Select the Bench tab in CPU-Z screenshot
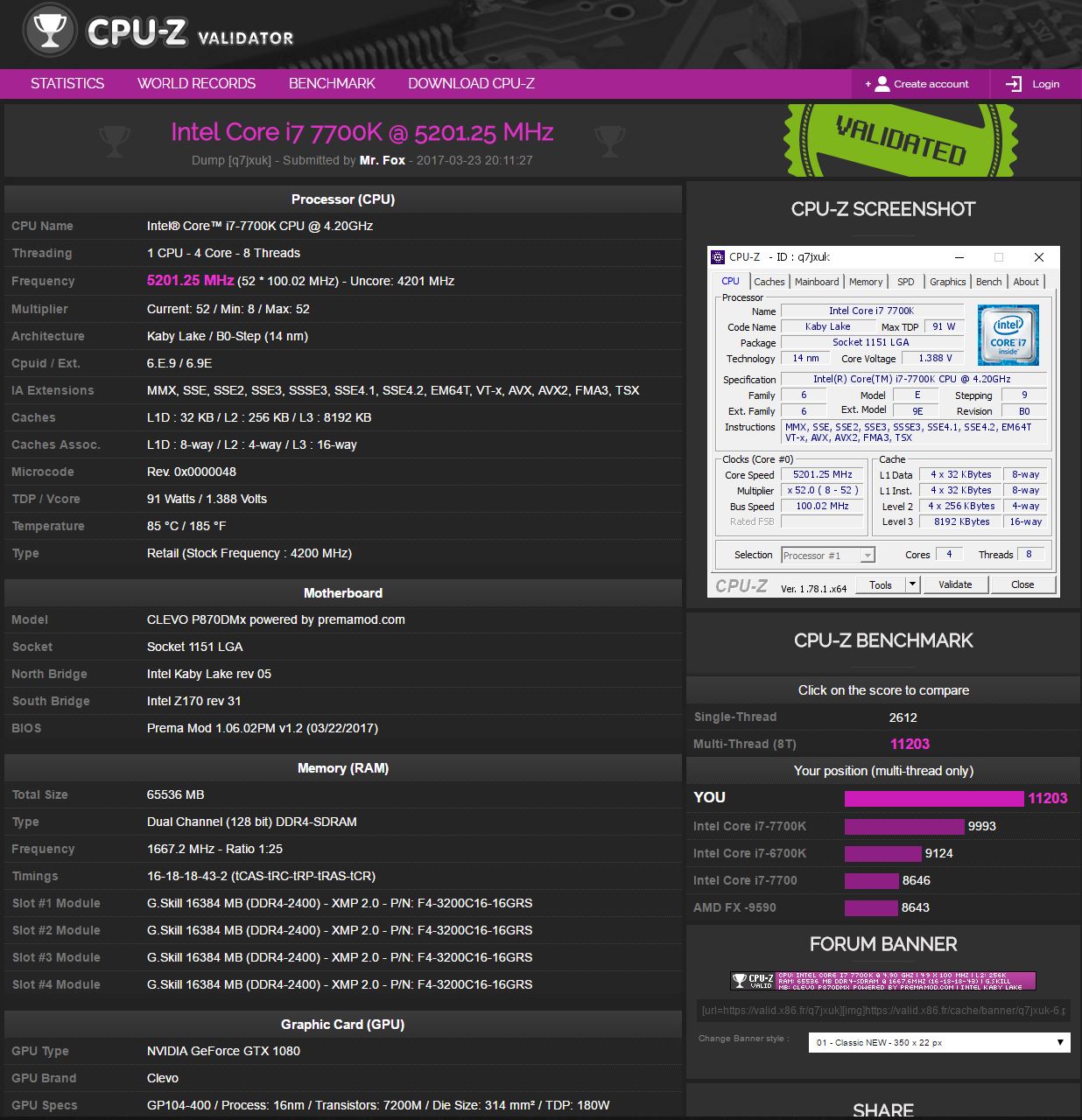 [x=989, y=282]
